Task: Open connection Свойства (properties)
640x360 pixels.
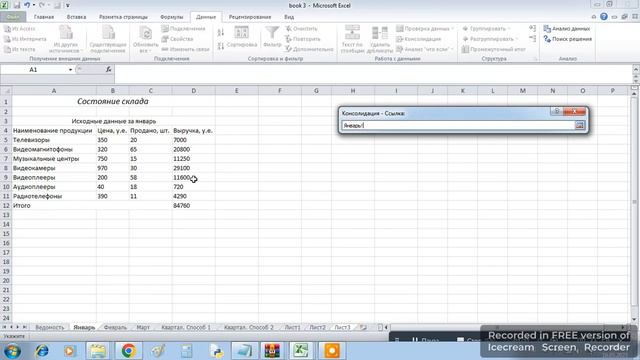Action: point(177,39)
